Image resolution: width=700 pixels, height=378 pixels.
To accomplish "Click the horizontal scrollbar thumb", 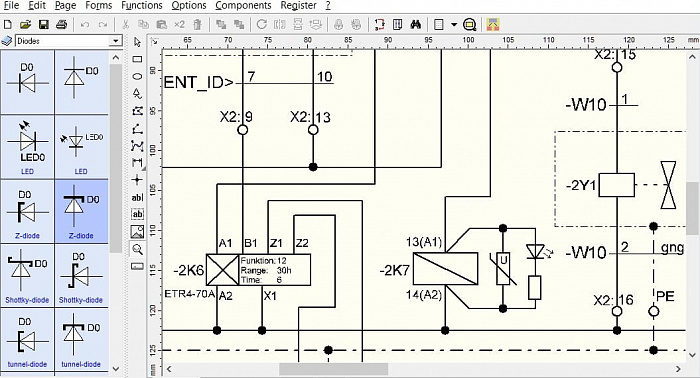I will (333, 369).
